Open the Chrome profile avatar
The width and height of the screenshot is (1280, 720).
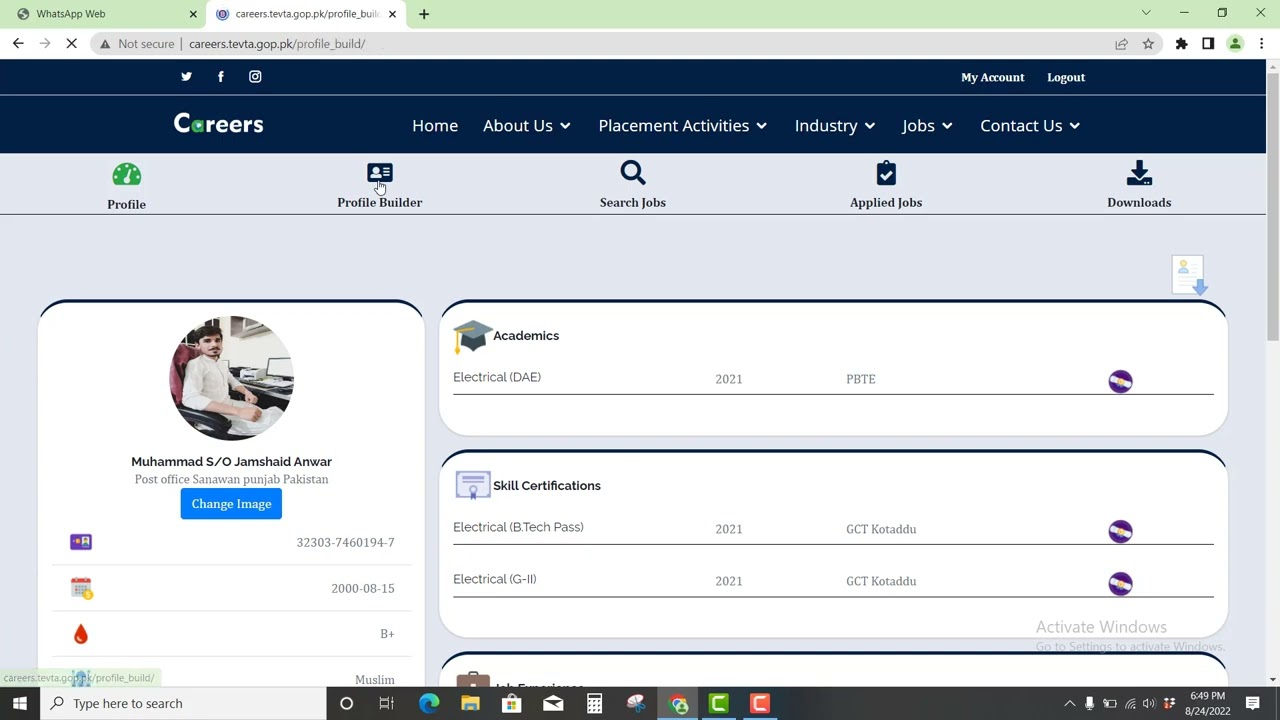tap(1235, 44)
